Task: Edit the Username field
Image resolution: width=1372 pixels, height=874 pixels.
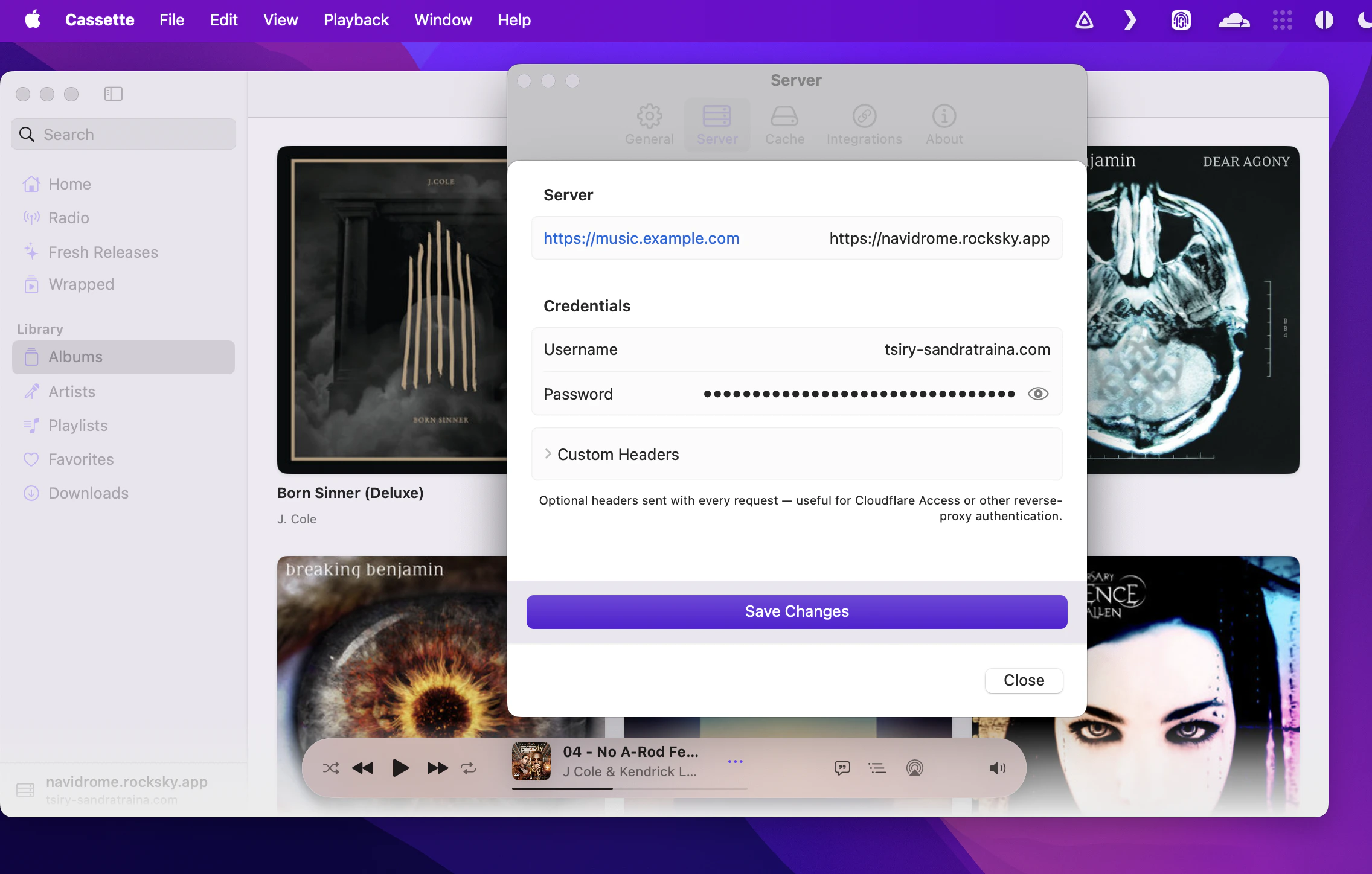Action: [797, 349]
